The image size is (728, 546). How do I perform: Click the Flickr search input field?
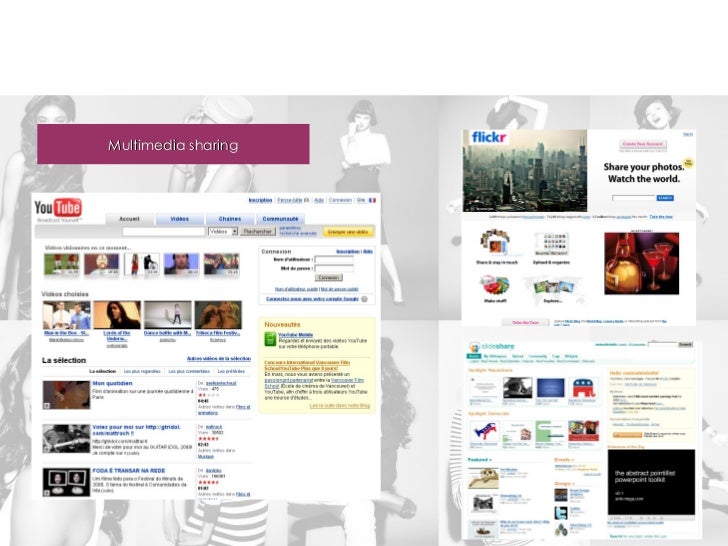pos(634,198)
